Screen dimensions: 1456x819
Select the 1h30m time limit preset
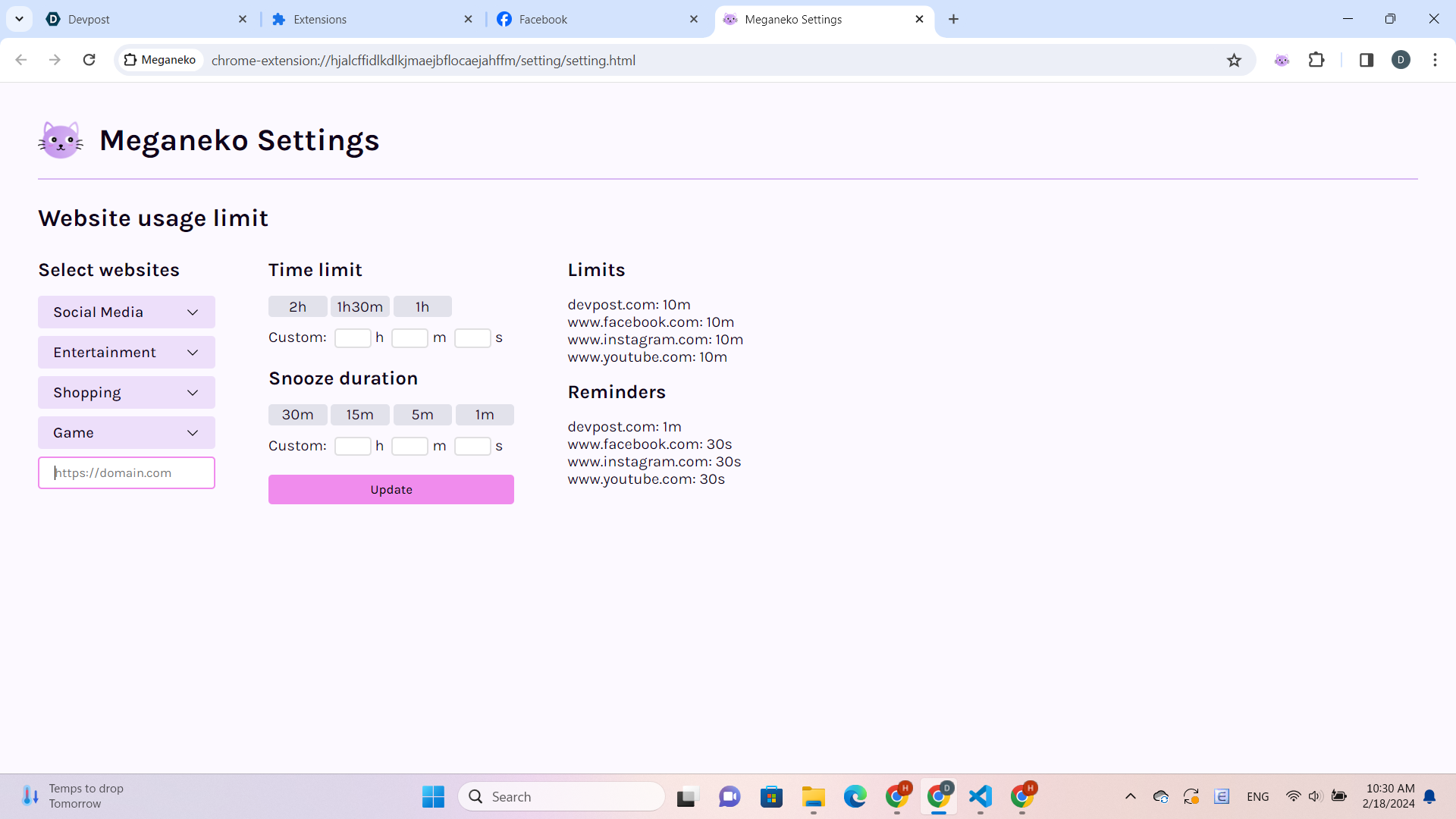(x=359, y=306)
